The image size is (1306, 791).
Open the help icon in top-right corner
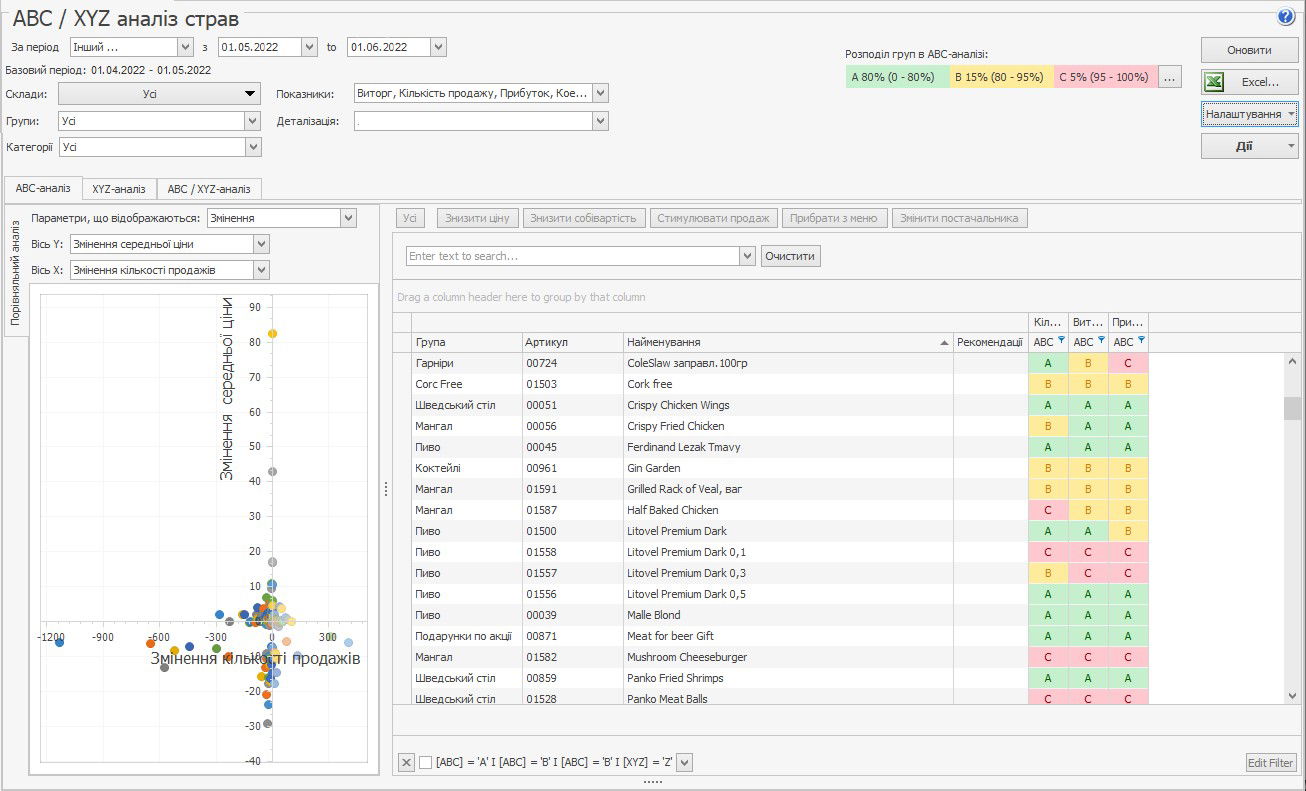click(x=1285, y=16)
